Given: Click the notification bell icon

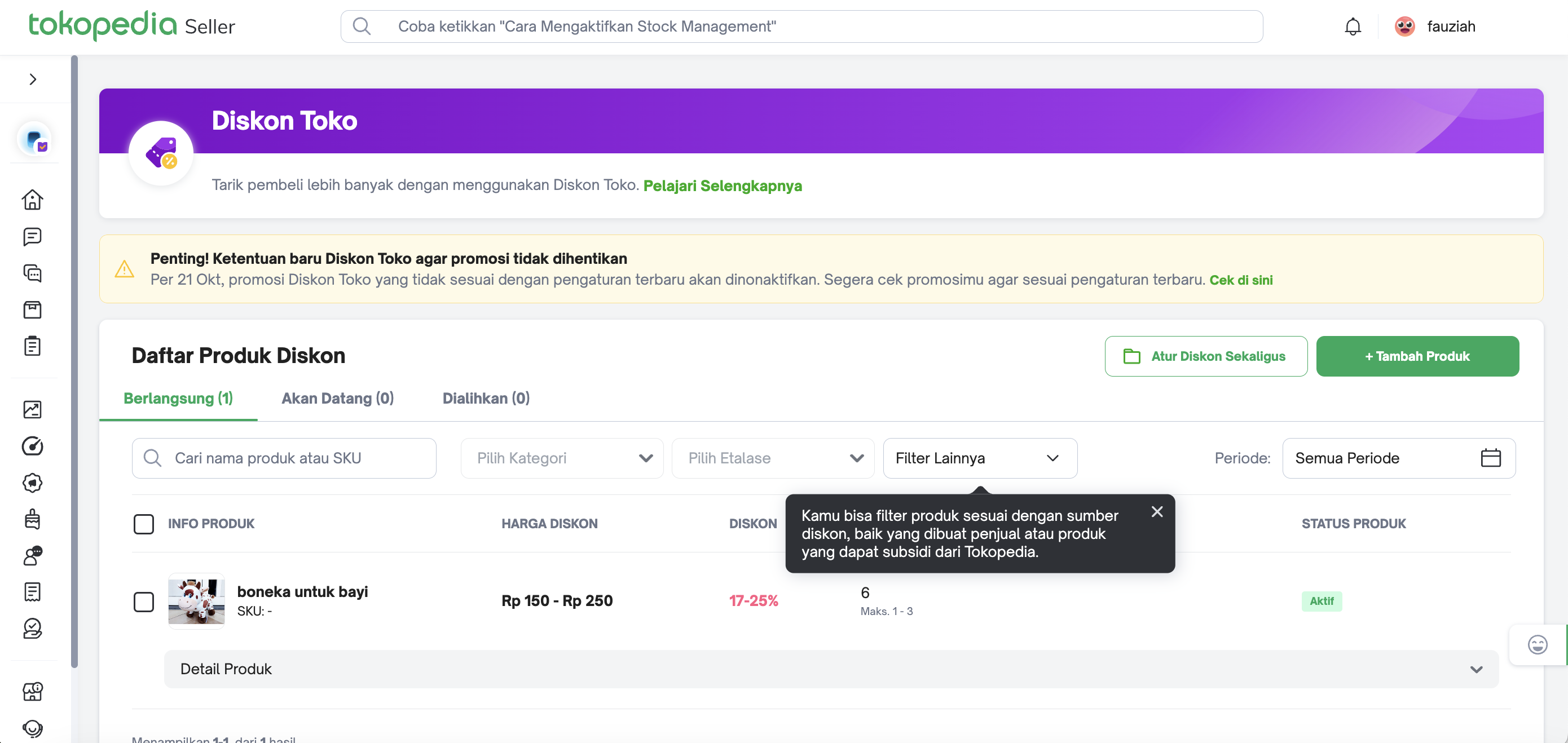Looking at the screenshot, I should [x=1353, y=26].
